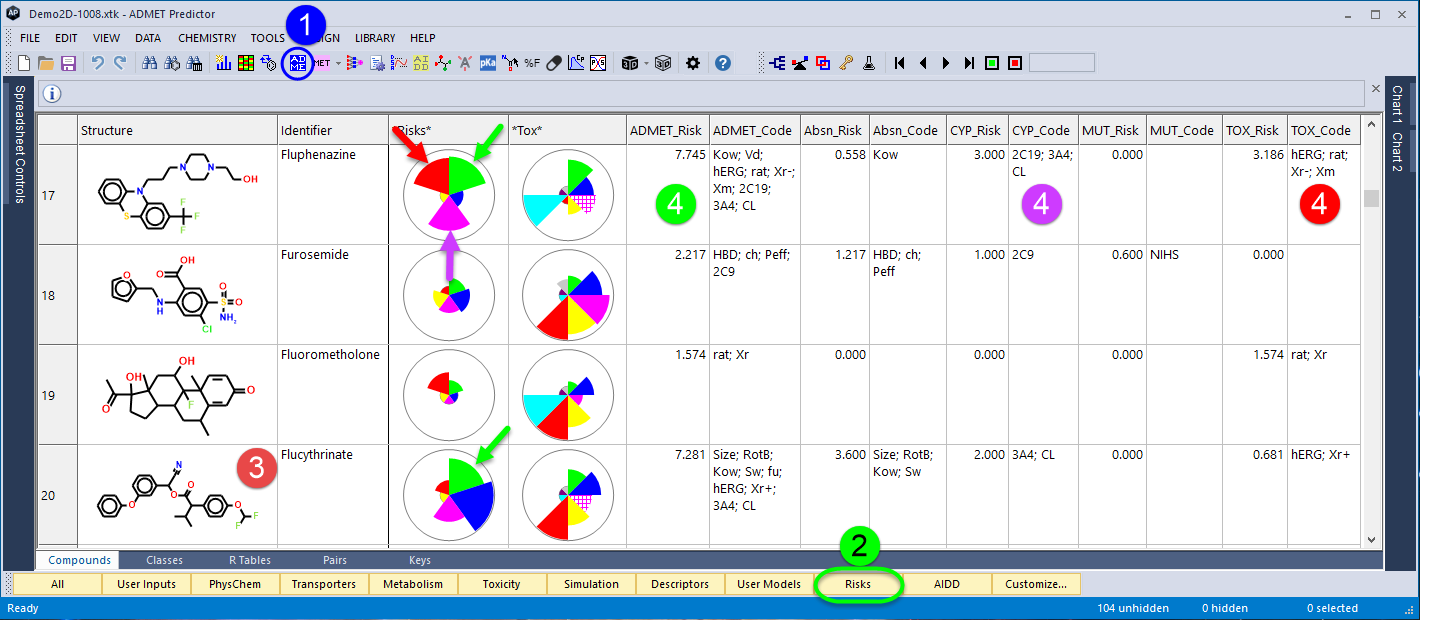This screenshot has height=620, width=1429.
Task: Click the green square toolbar button
Action: click(992, 63)
